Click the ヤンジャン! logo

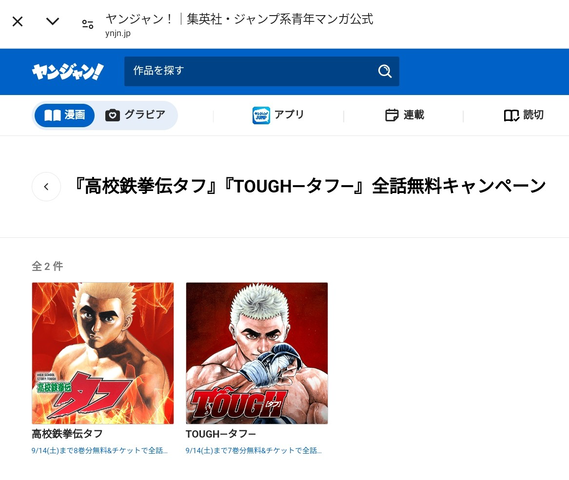pyautogui.click(x=68, y=71)
